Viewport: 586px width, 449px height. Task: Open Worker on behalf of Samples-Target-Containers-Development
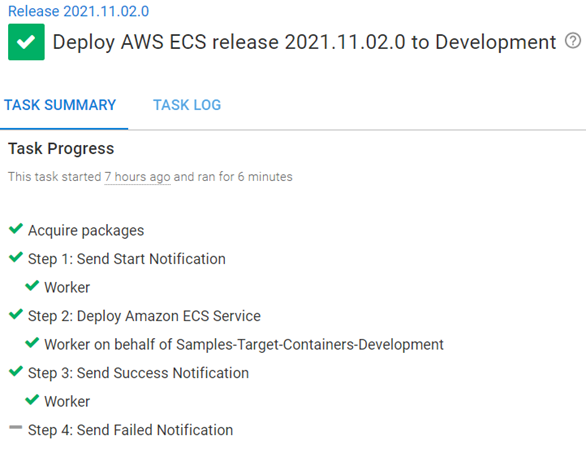[x=244, y=344]
